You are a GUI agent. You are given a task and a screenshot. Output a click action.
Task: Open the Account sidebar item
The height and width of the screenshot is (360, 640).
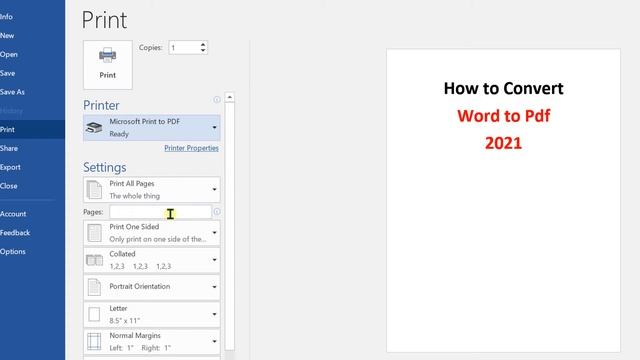point(13,214)
